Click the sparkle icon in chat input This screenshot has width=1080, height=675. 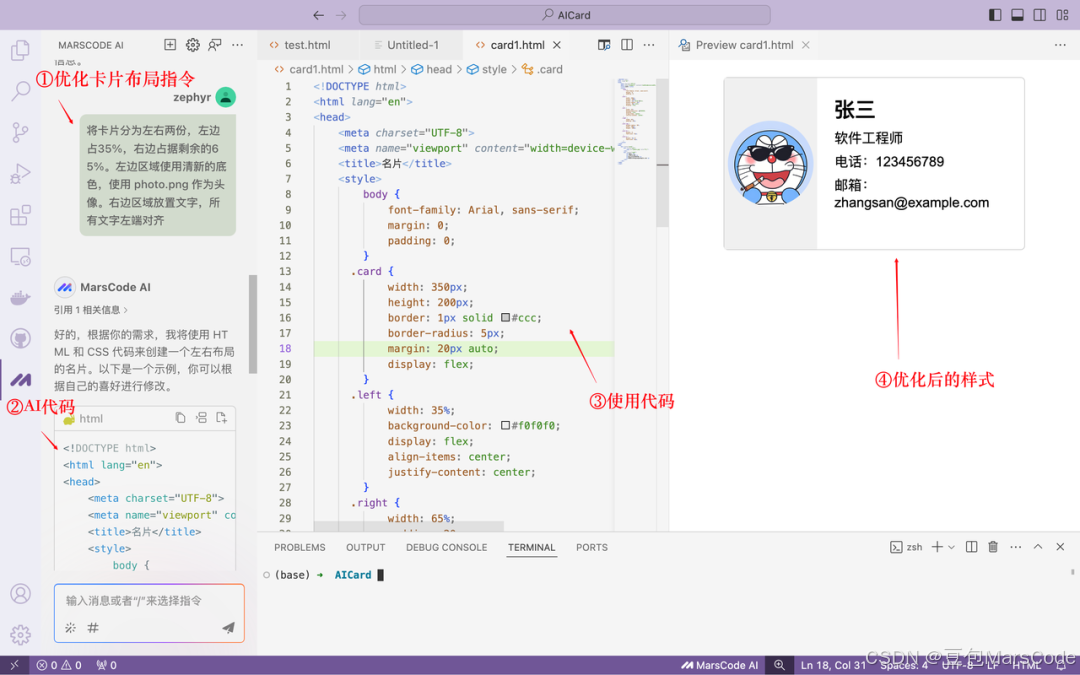(x=70, y=627)
